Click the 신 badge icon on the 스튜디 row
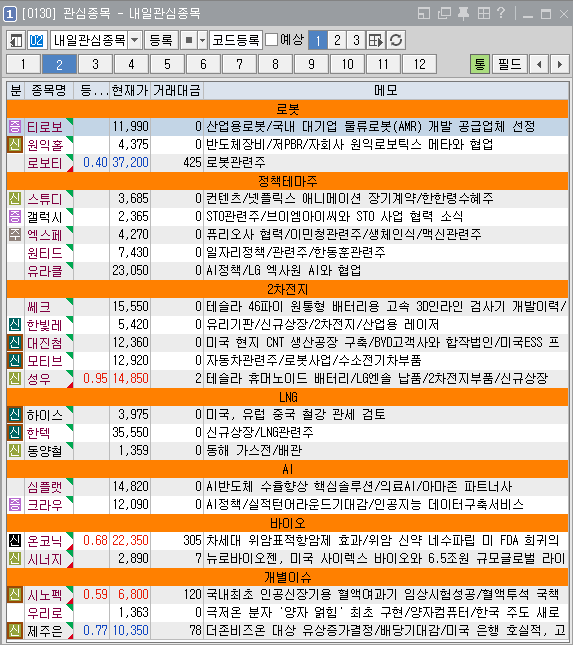Screen dimensions: 573x645 [15, 199]
